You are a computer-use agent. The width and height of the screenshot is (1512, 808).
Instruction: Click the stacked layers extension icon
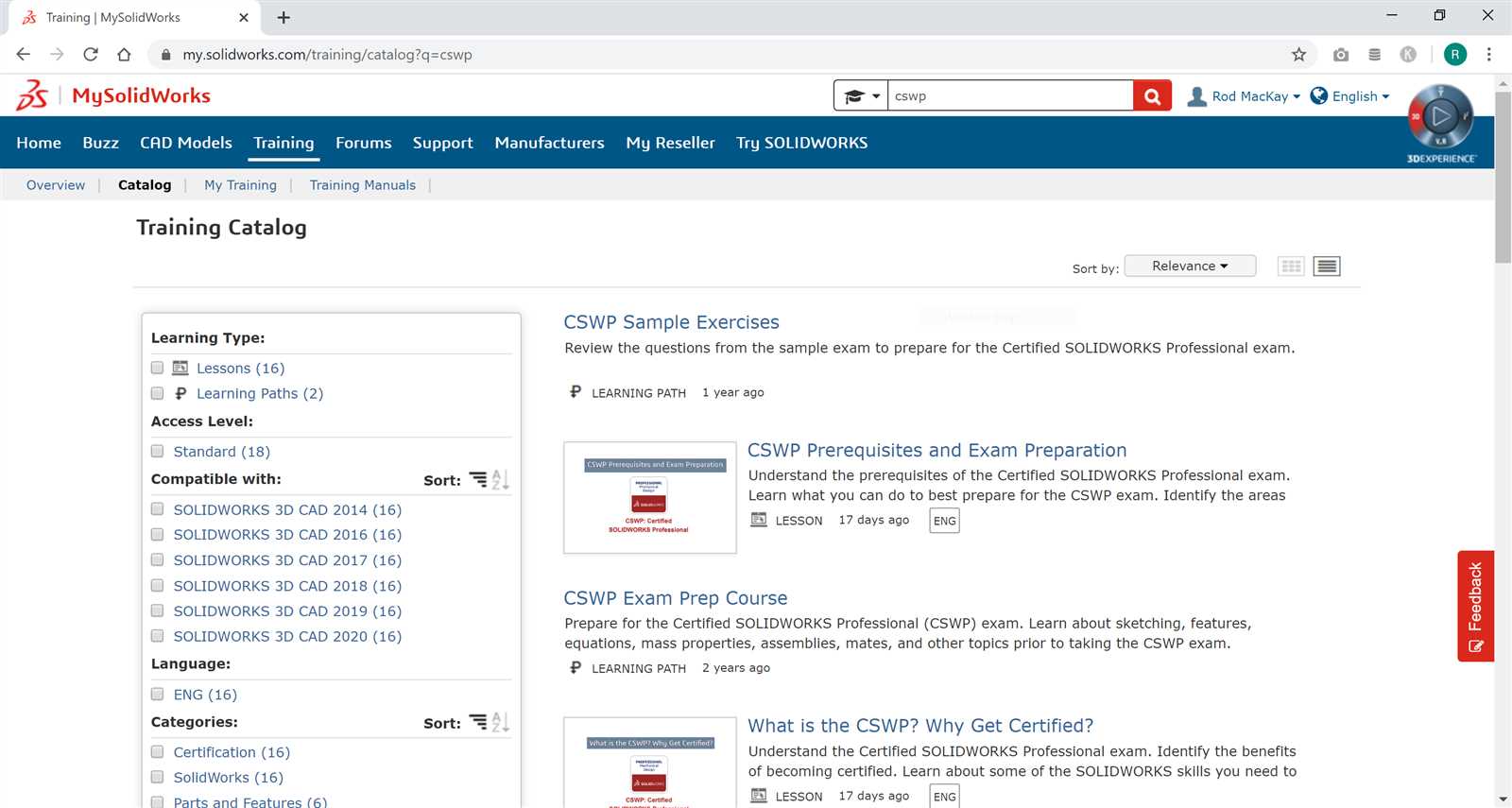click(1375, 55)
